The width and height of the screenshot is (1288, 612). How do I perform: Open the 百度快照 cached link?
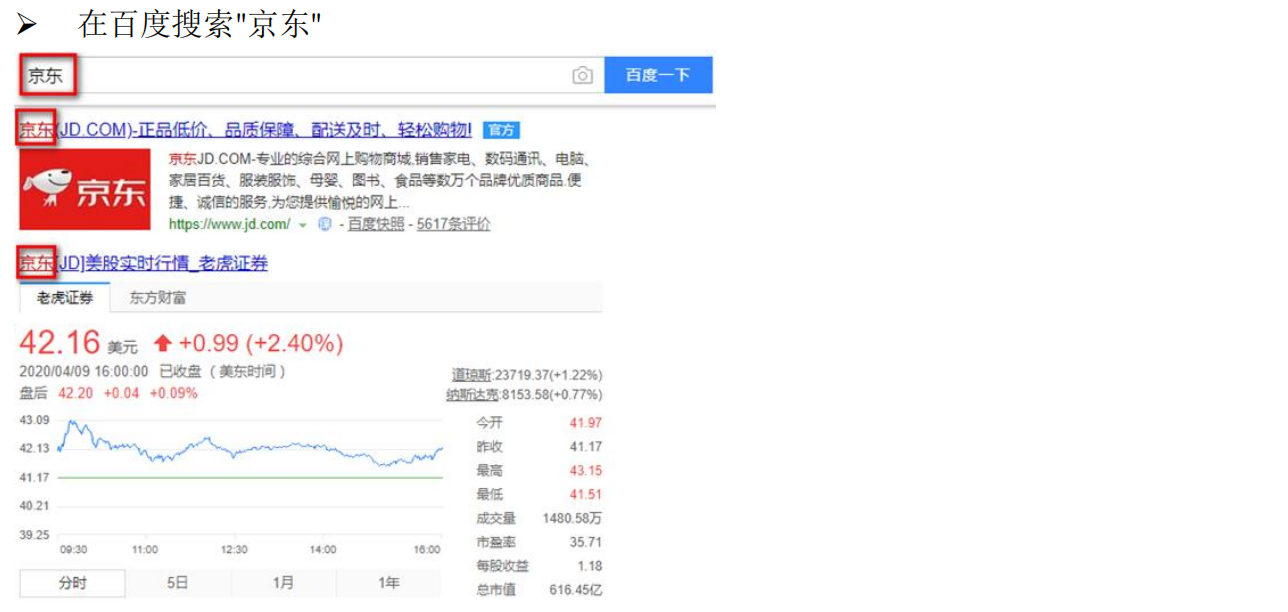tap(376, 224)
